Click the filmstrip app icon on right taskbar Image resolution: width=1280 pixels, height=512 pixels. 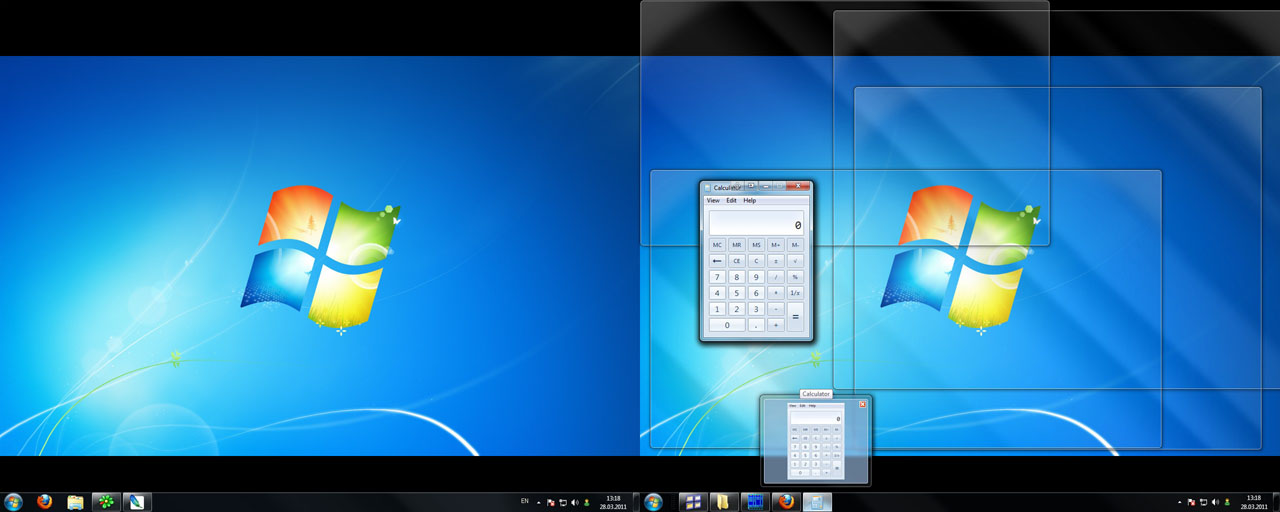754,501
